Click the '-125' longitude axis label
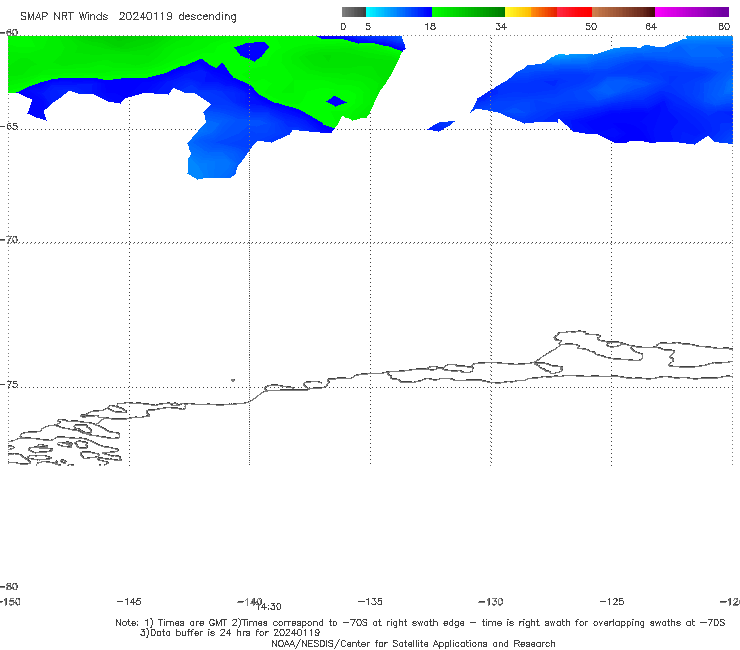 point(612,601)
